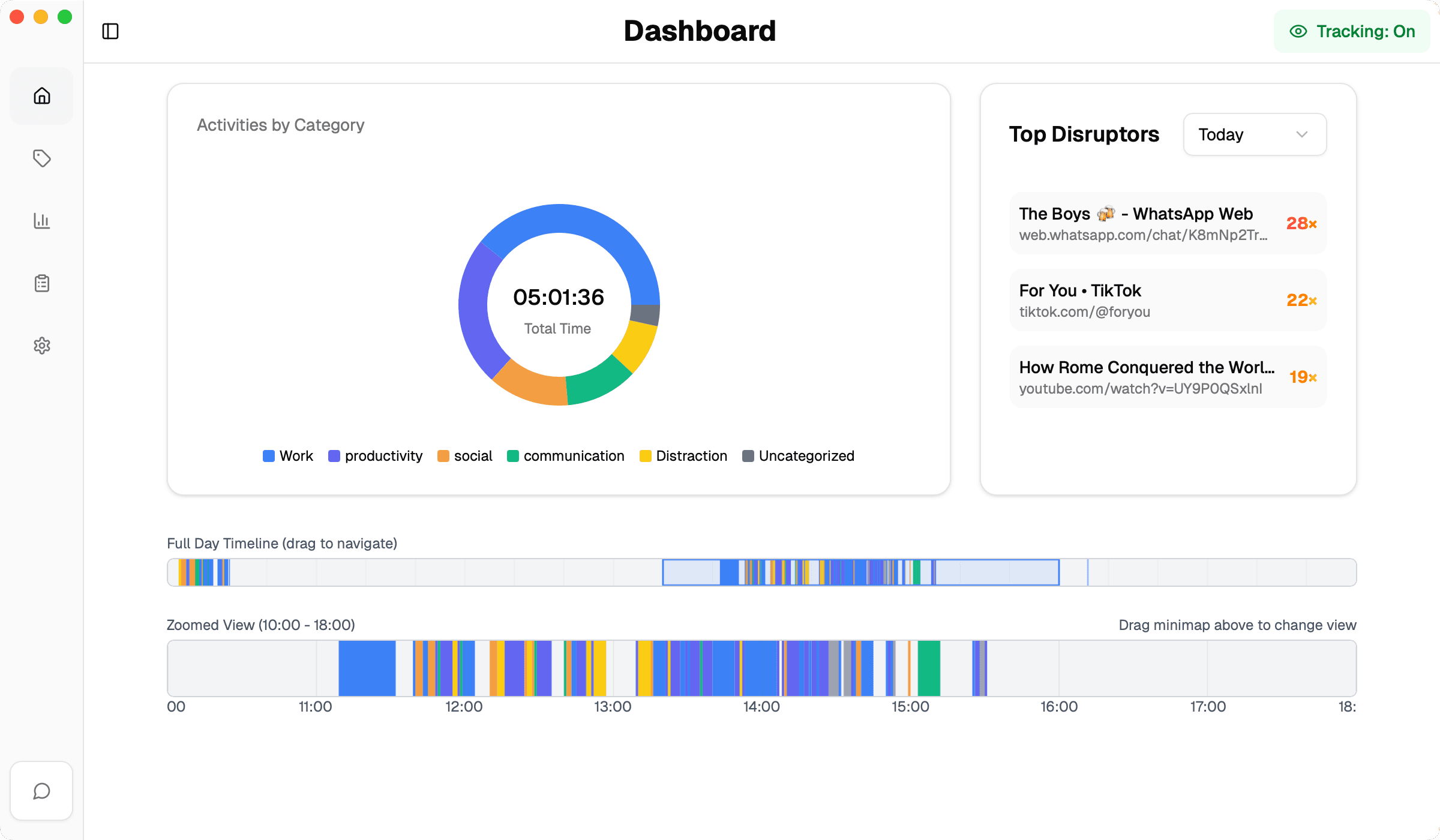Click the Activities by Category panel header
This screenshot has height=840, width=1440.
pyautogui.click(x=281, y=125)
